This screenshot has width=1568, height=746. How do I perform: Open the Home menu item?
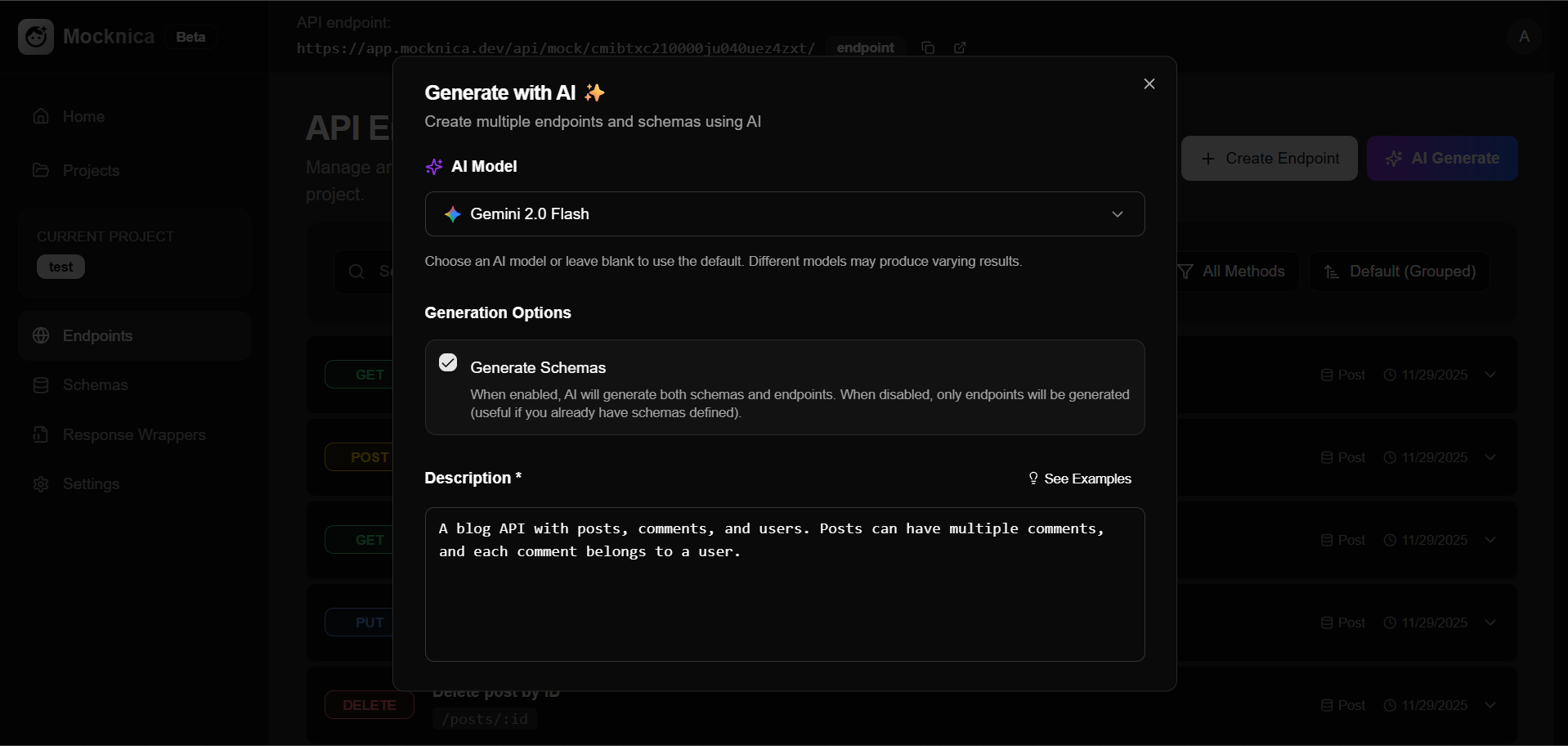84,116
